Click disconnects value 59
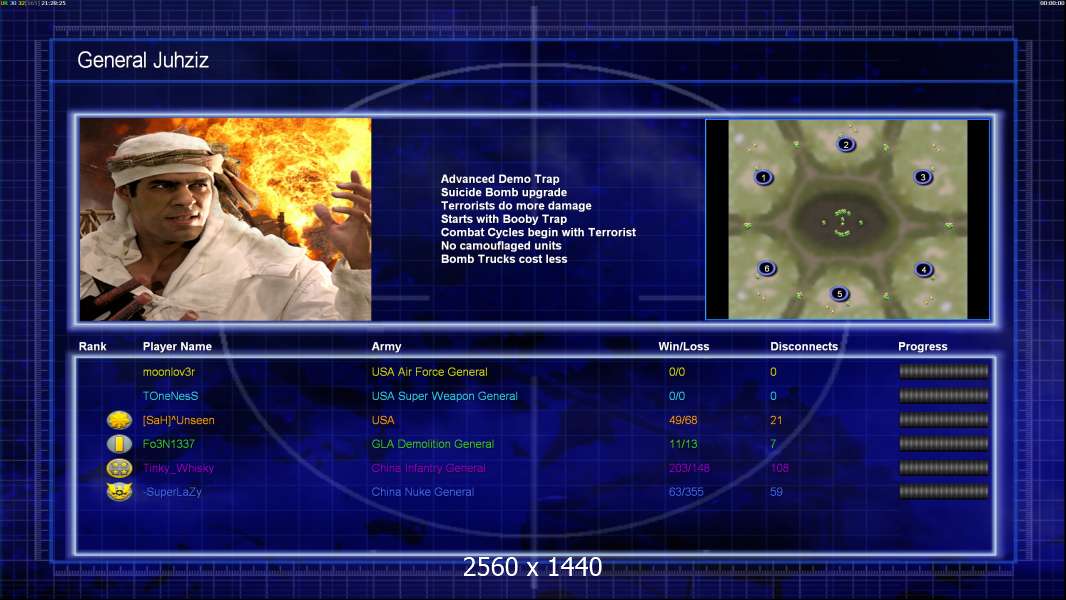This screenshot has width=1066, height=600. (776, 492)
